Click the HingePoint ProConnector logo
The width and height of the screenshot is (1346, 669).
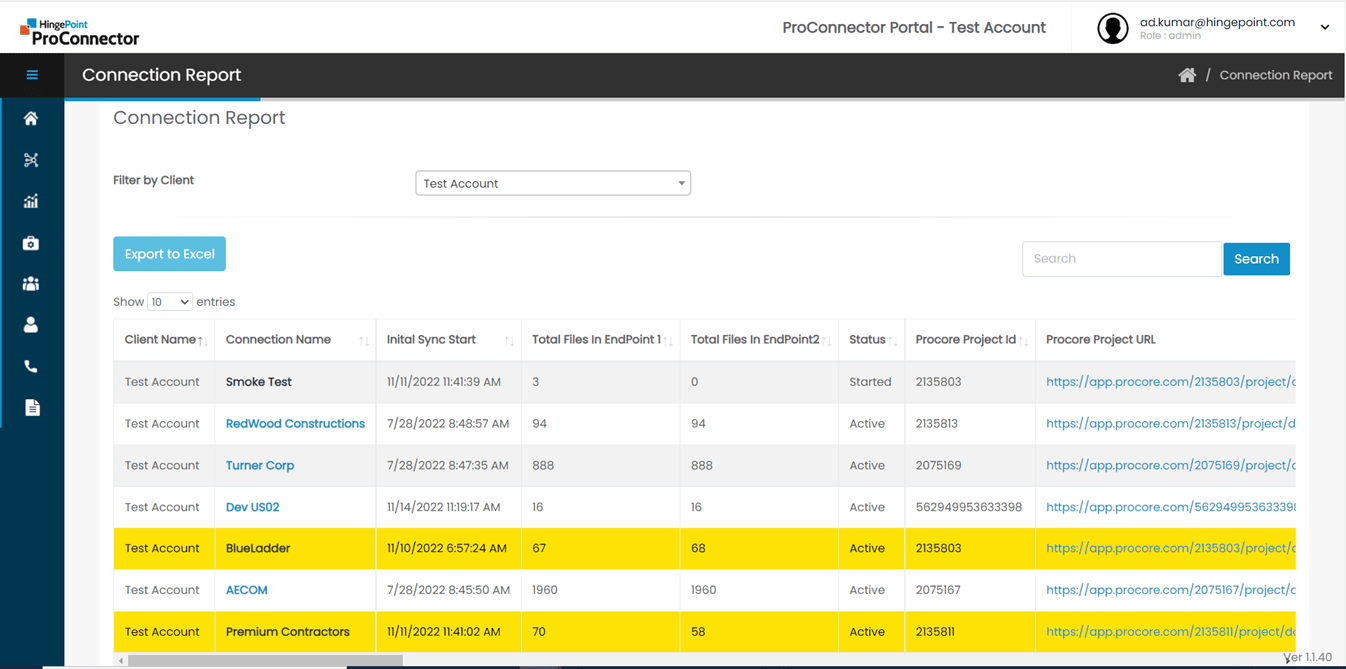(79, 31)
